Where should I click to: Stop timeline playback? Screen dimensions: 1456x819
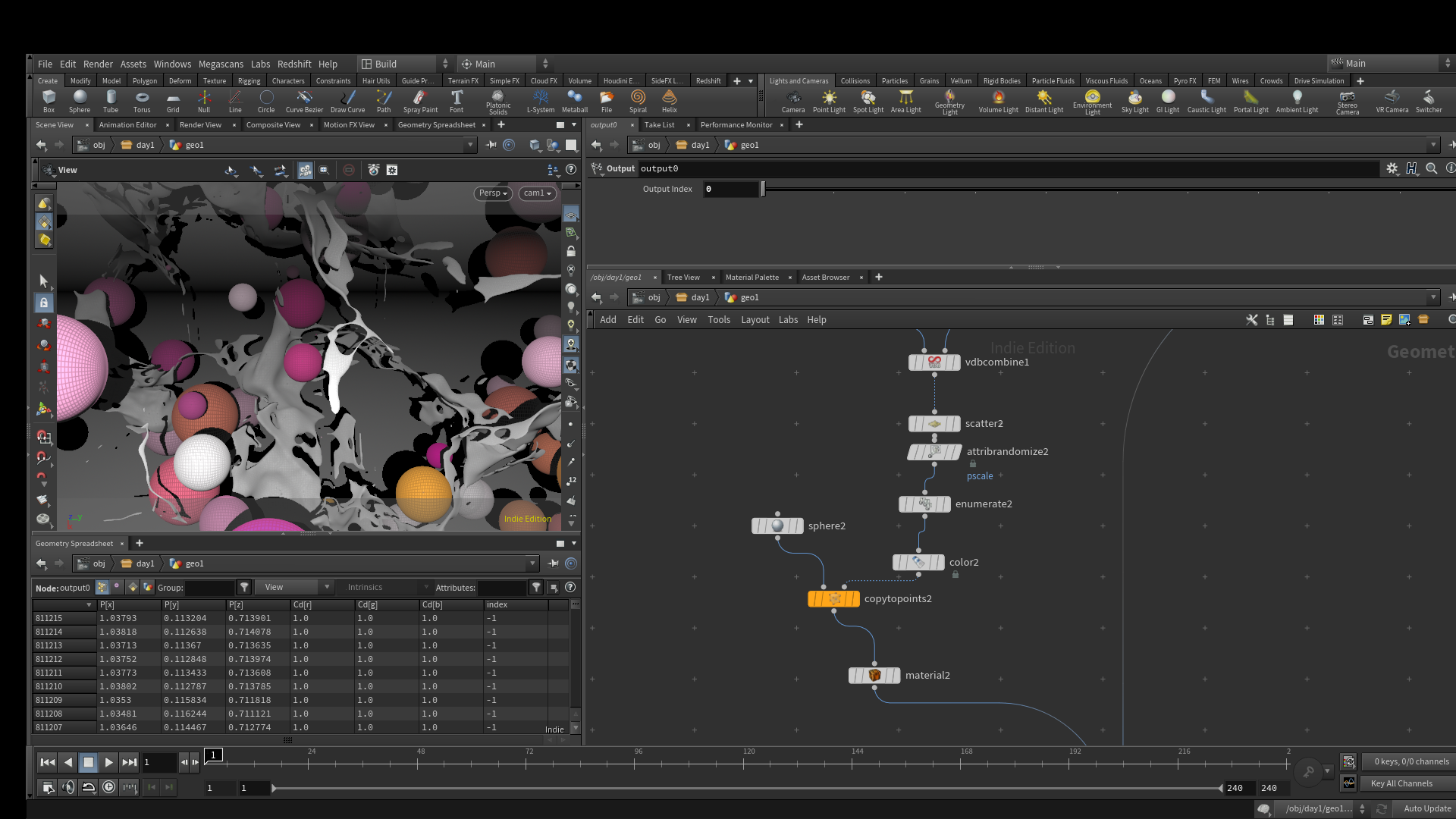click(x=88, y=762)
